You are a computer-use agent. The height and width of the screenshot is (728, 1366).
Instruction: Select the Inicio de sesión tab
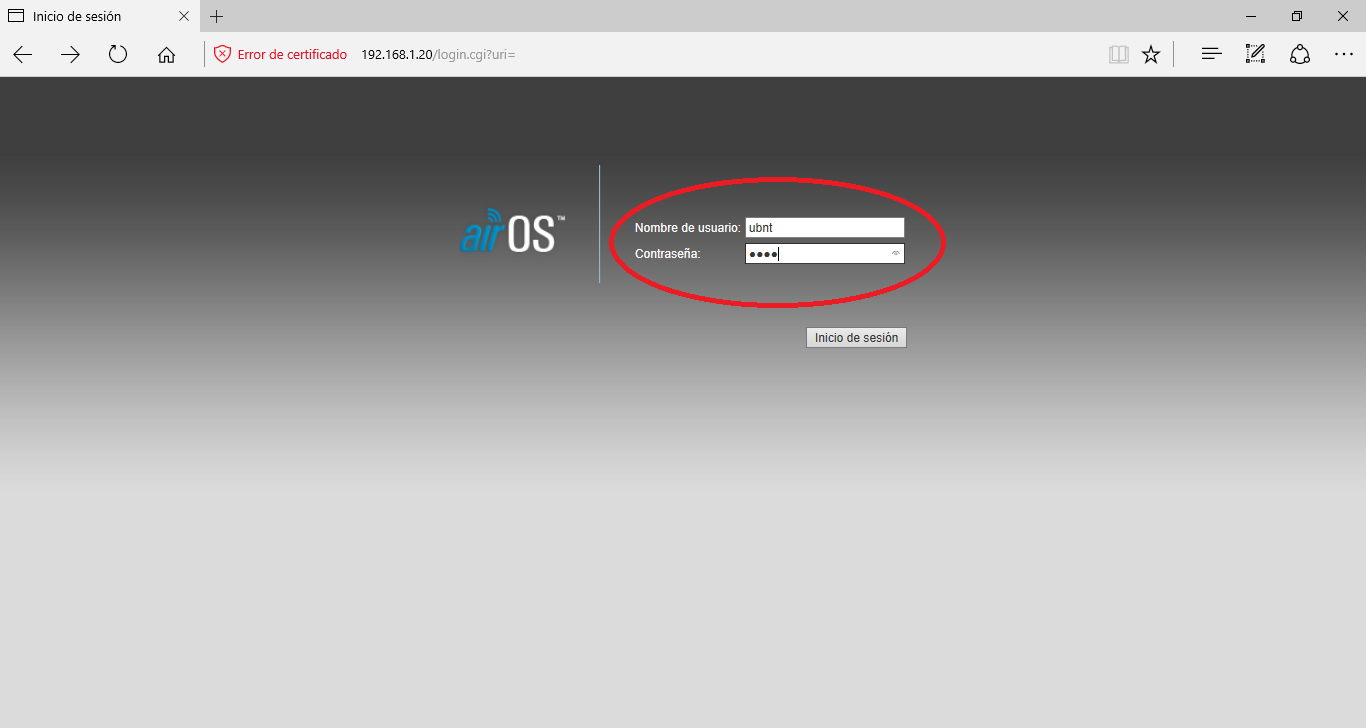click(100, 16)
